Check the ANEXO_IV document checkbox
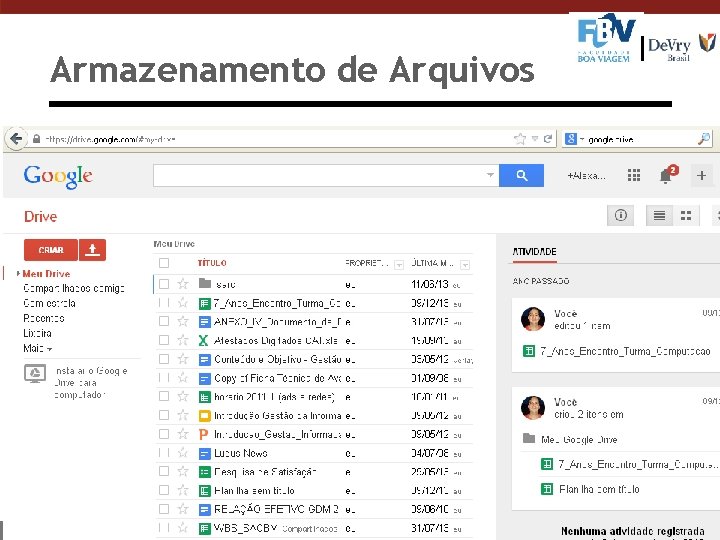Screen dimensions: 720x540 pos(164,321)
